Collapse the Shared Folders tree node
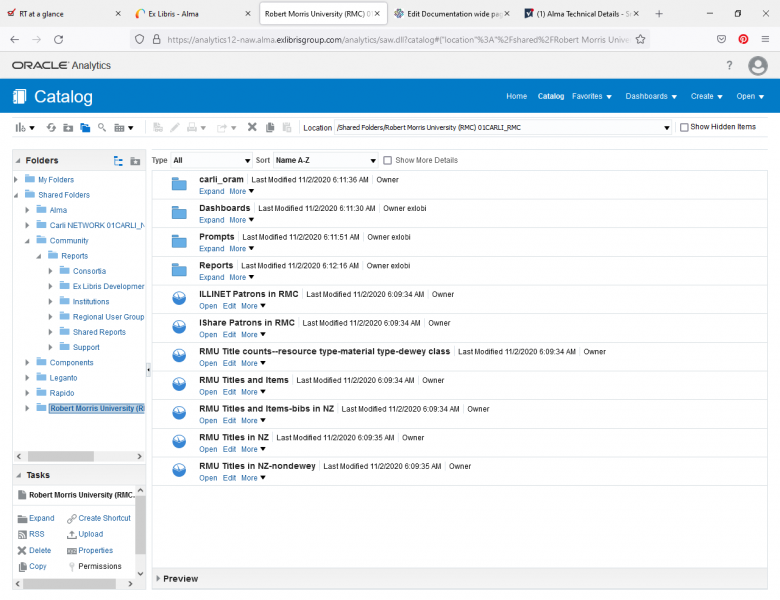This screenshot has height=600, width=780. coord(16,195)
